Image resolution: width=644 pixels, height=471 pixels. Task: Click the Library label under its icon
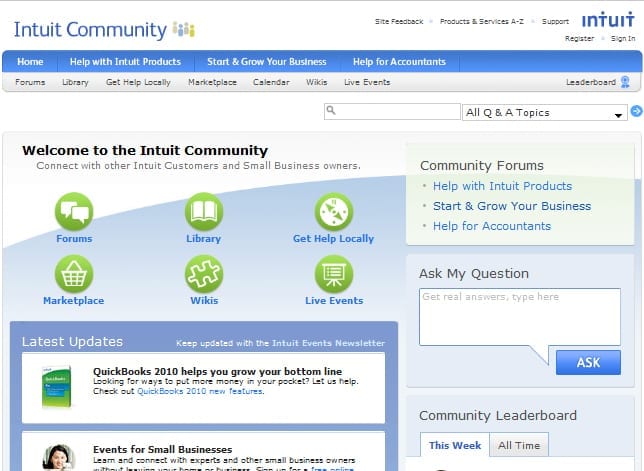pos(204,239)
